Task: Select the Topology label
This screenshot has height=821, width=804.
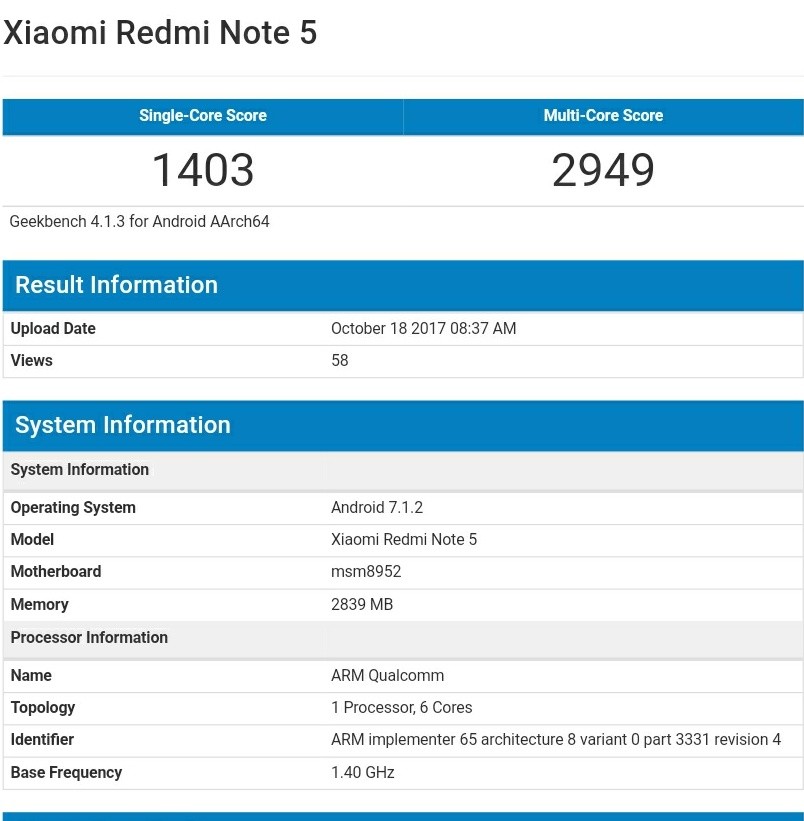Action: [x=43, y=708]
